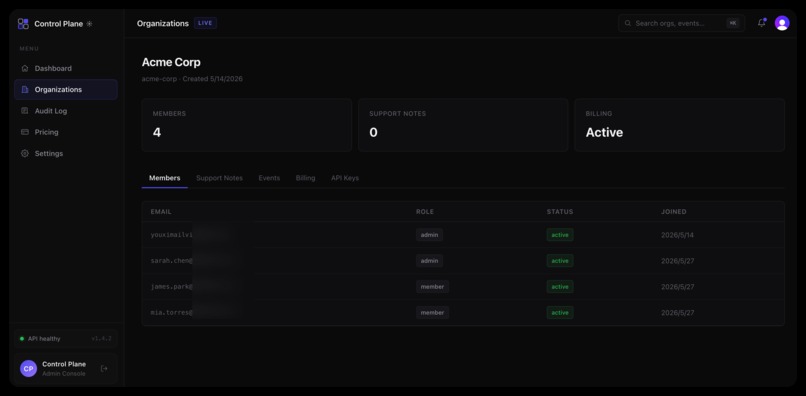
Task: Click the member role badge for mia.torres
Action: click(x=432, y=312)
